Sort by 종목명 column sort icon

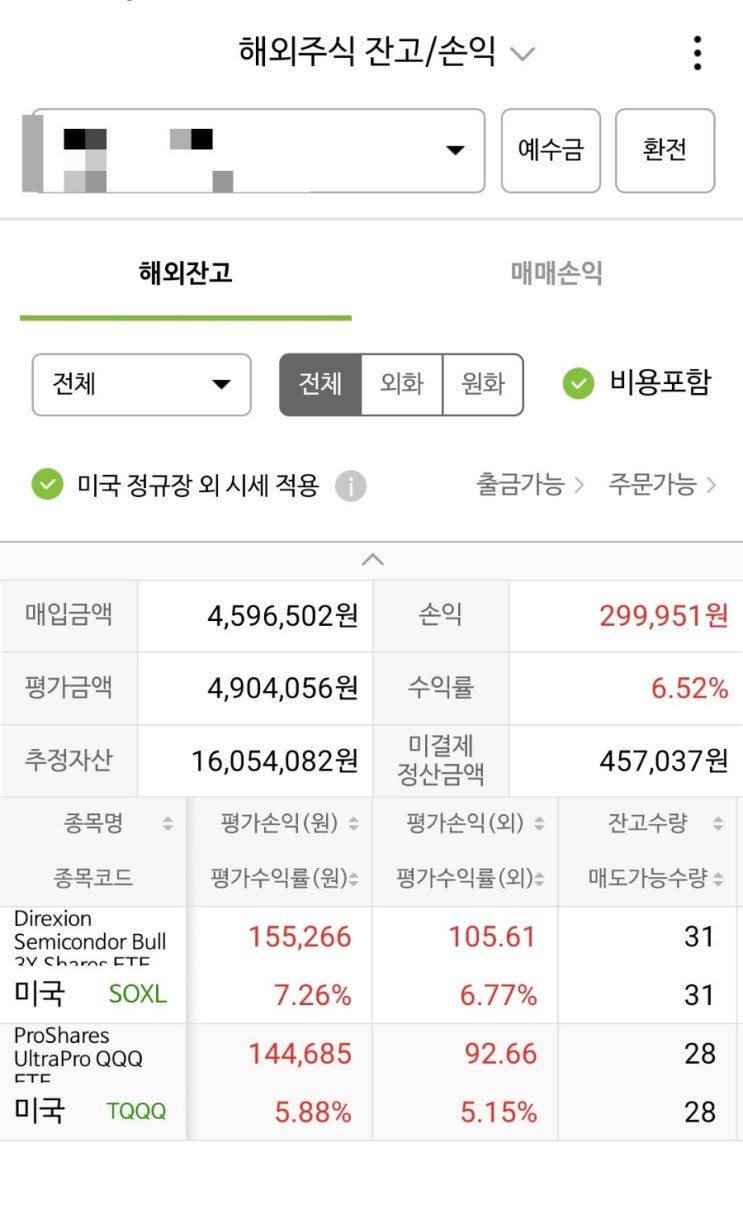tap(167, 825)
